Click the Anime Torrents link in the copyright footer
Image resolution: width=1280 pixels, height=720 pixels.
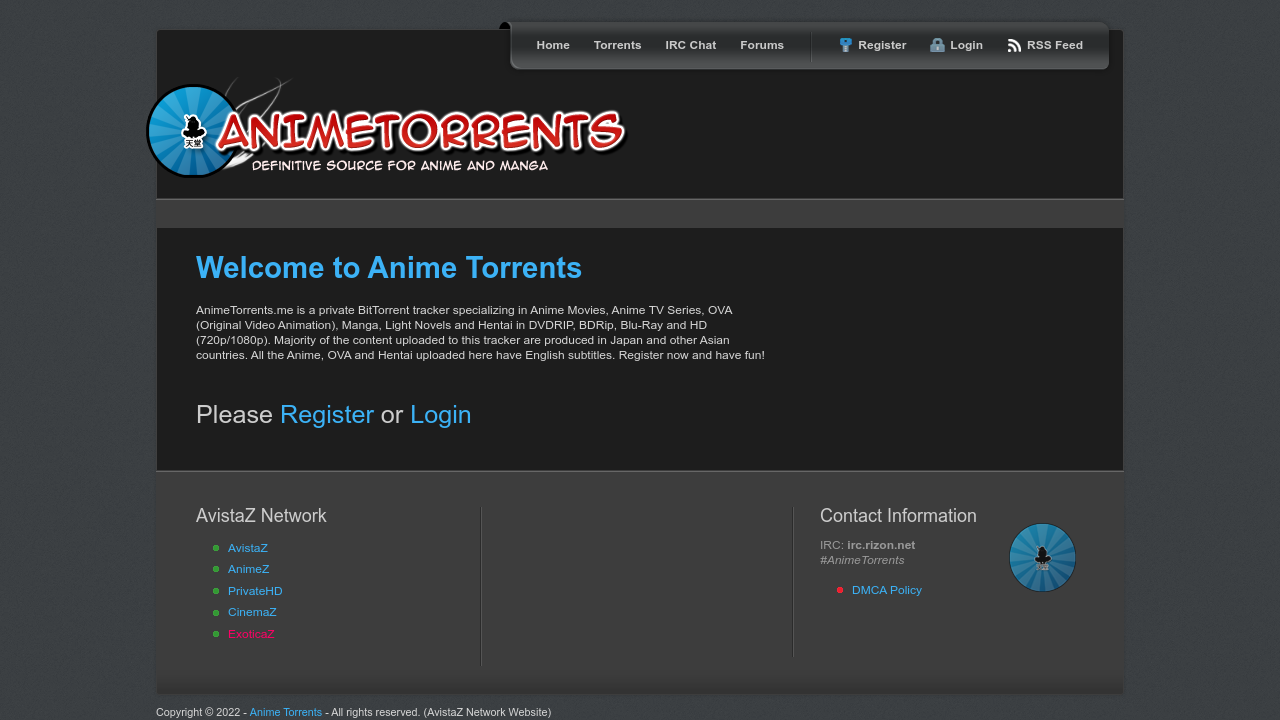pos(286,712)
